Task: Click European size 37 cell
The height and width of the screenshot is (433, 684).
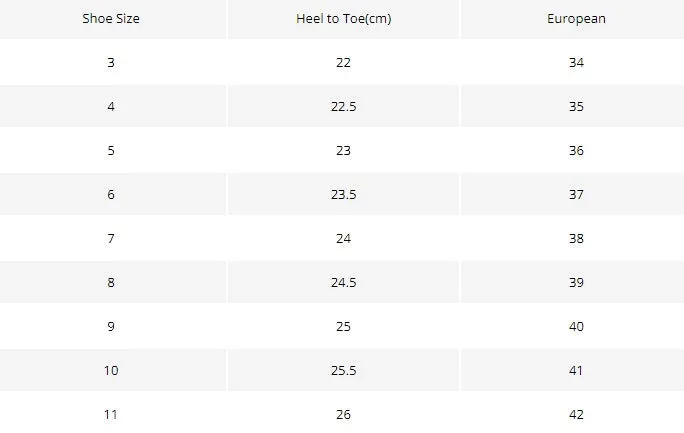Action: pyautogui.click(x=576, y=194)
